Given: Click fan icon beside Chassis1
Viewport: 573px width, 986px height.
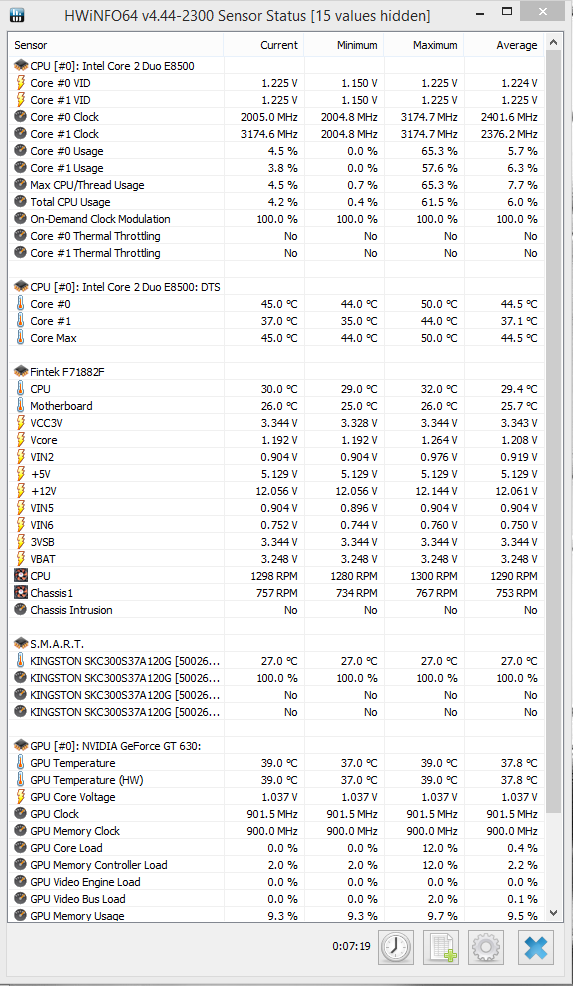Looking at the screenshot, I should coord(21,592).
